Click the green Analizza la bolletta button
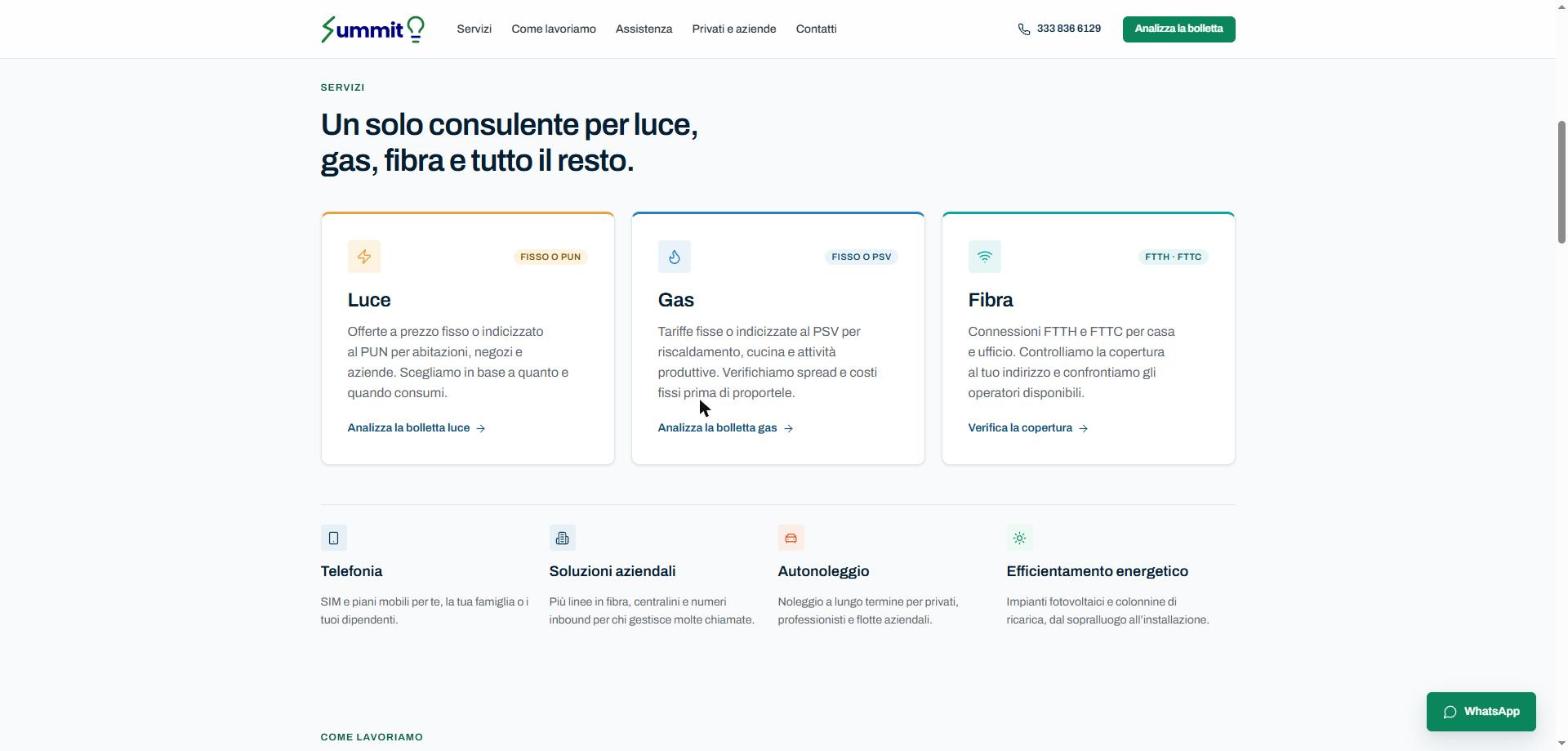This screenshot has width=1568, height=751. (x=1179, y=29)
